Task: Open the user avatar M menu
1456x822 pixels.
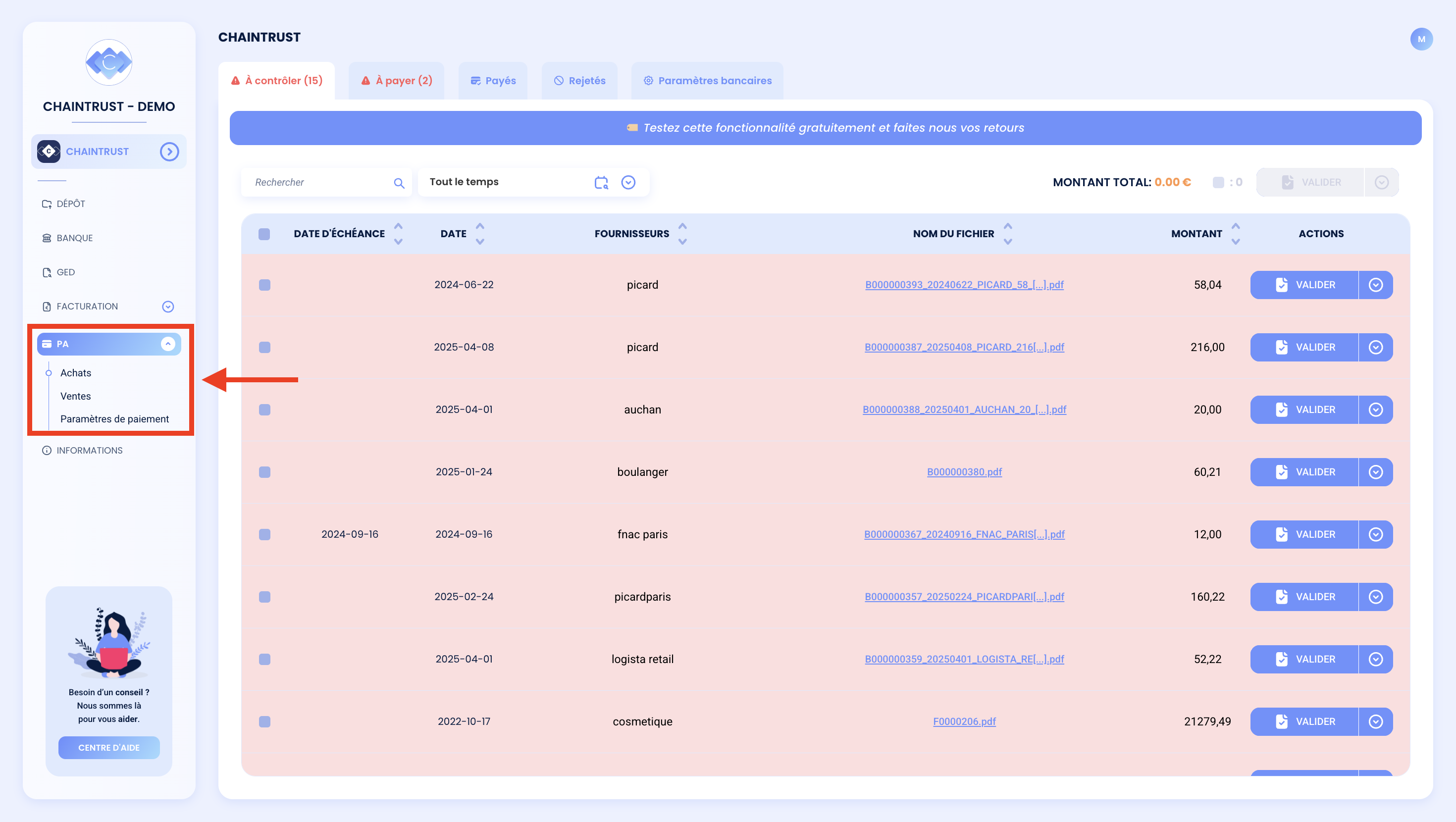Action: click(1421, 39)
